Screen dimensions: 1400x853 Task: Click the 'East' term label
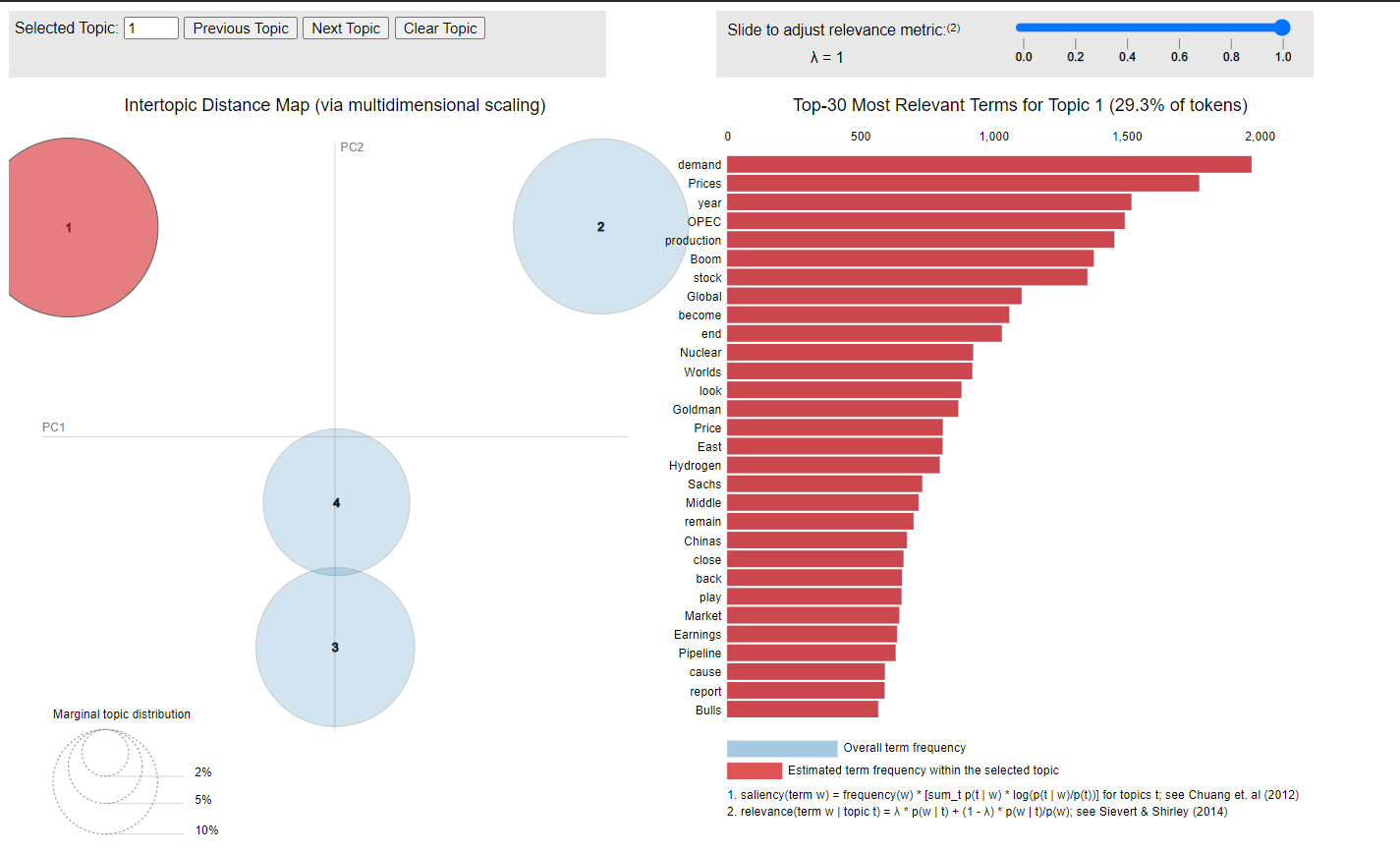point(709,446)
